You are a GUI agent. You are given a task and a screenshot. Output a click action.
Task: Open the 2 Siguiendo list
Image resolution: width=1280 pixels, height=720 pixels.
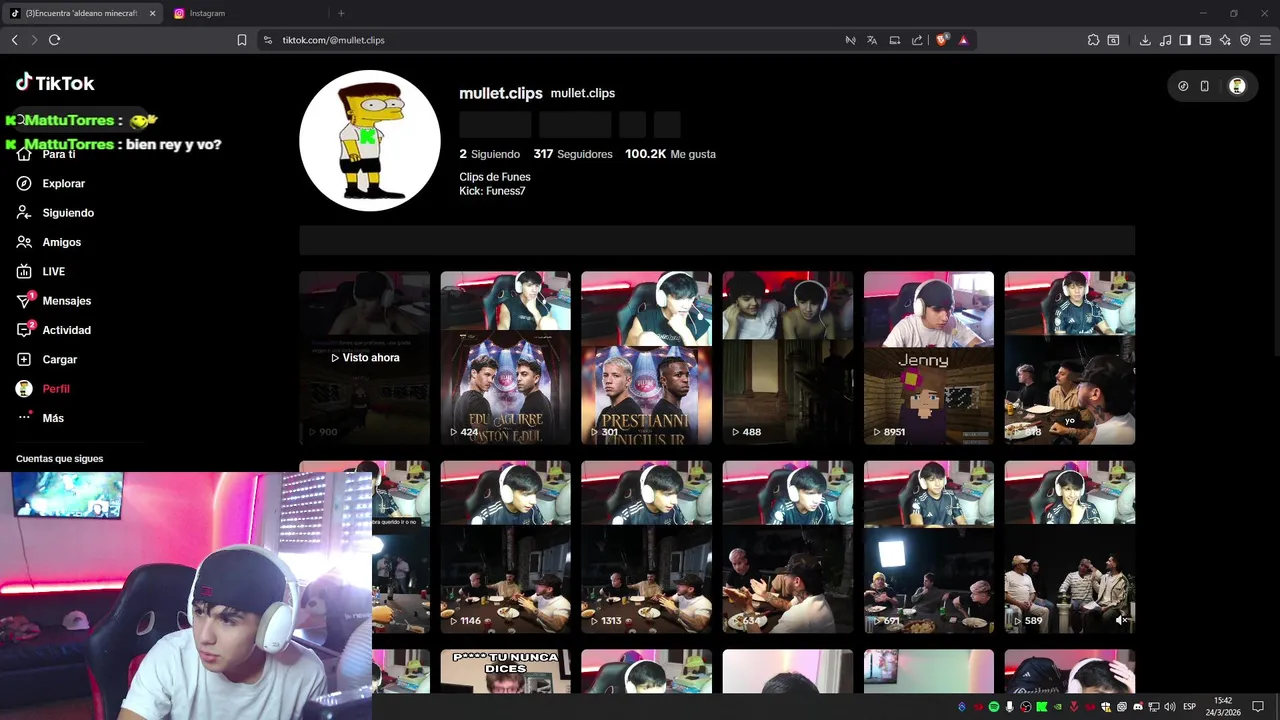[x=489, y=154]
